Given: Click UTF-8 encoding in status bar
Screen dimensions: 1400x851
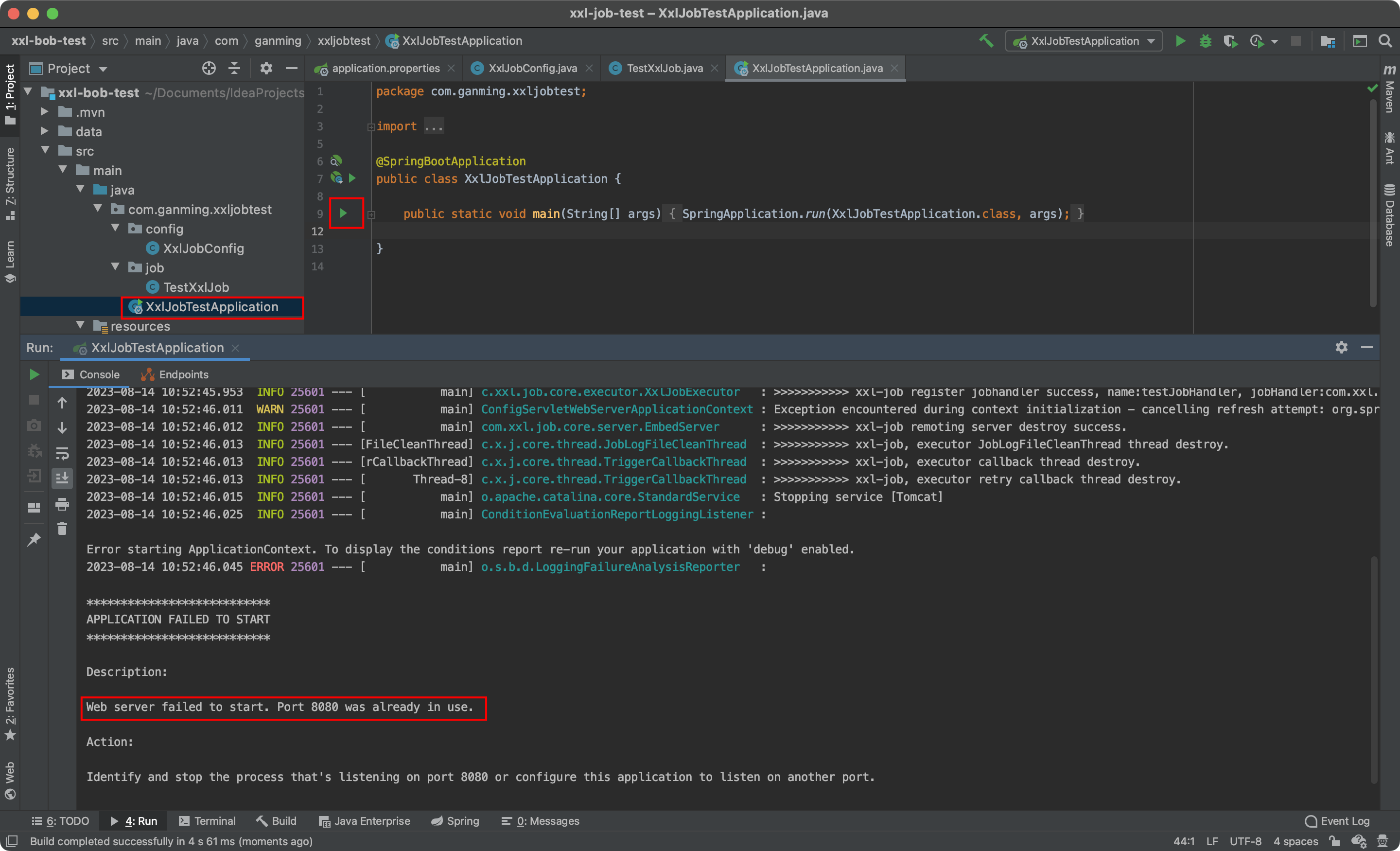Looking at the screenshot, I should (x=1245, y=841).
